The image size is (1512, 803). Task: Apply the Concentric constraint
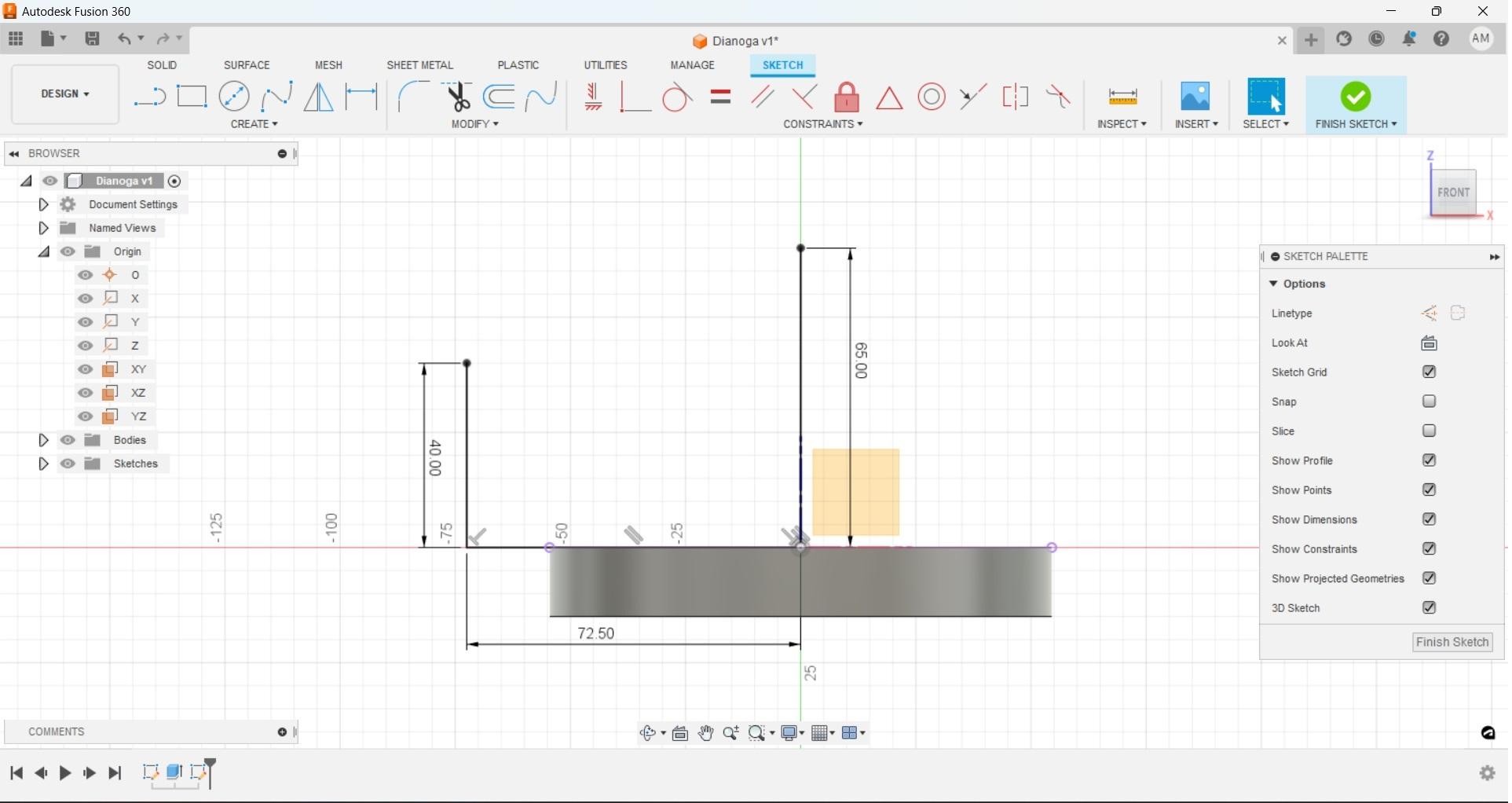932,97
